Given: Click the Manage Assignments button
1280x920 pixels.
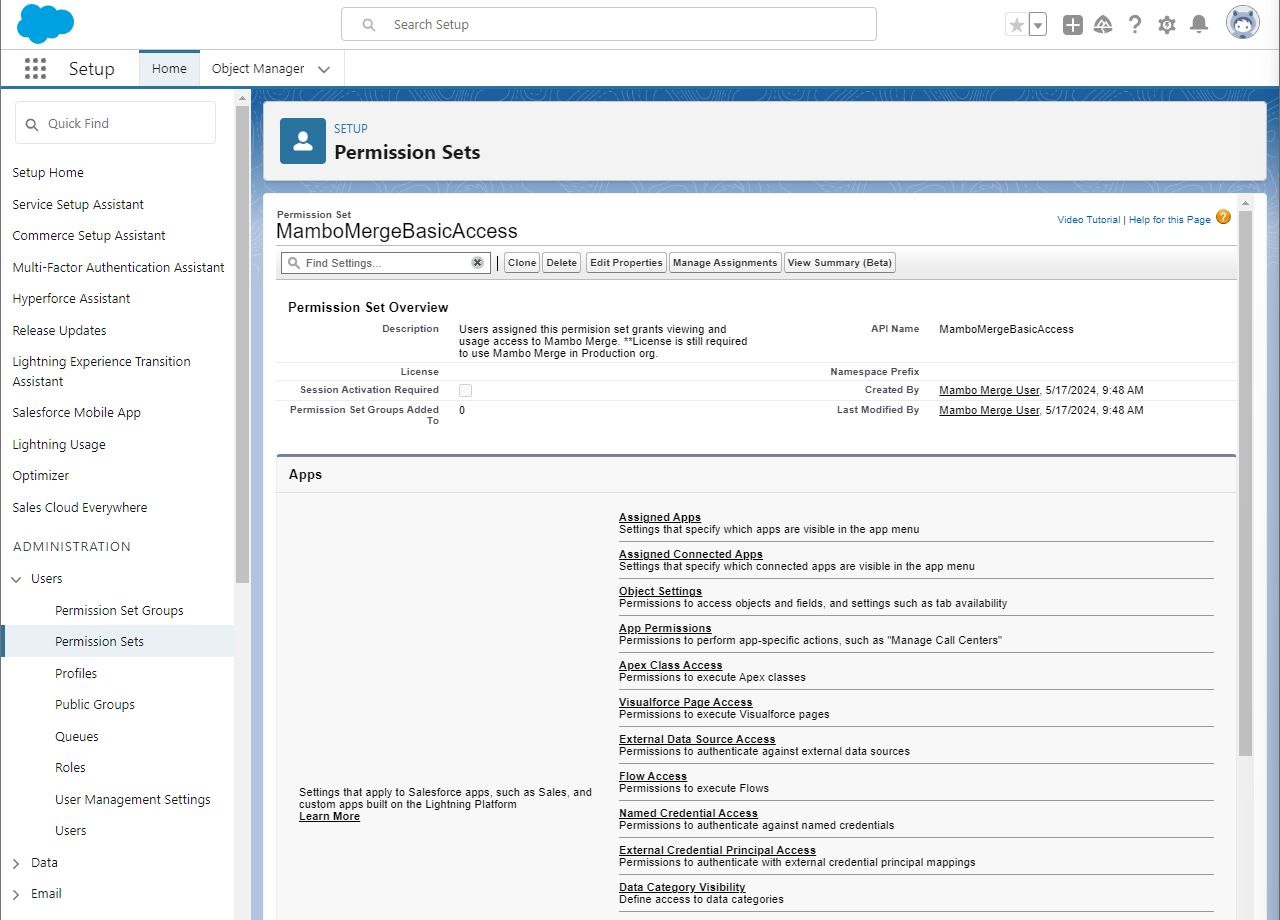Looking at the screenshot, I should pyautogui.click(x=724, y=263).
